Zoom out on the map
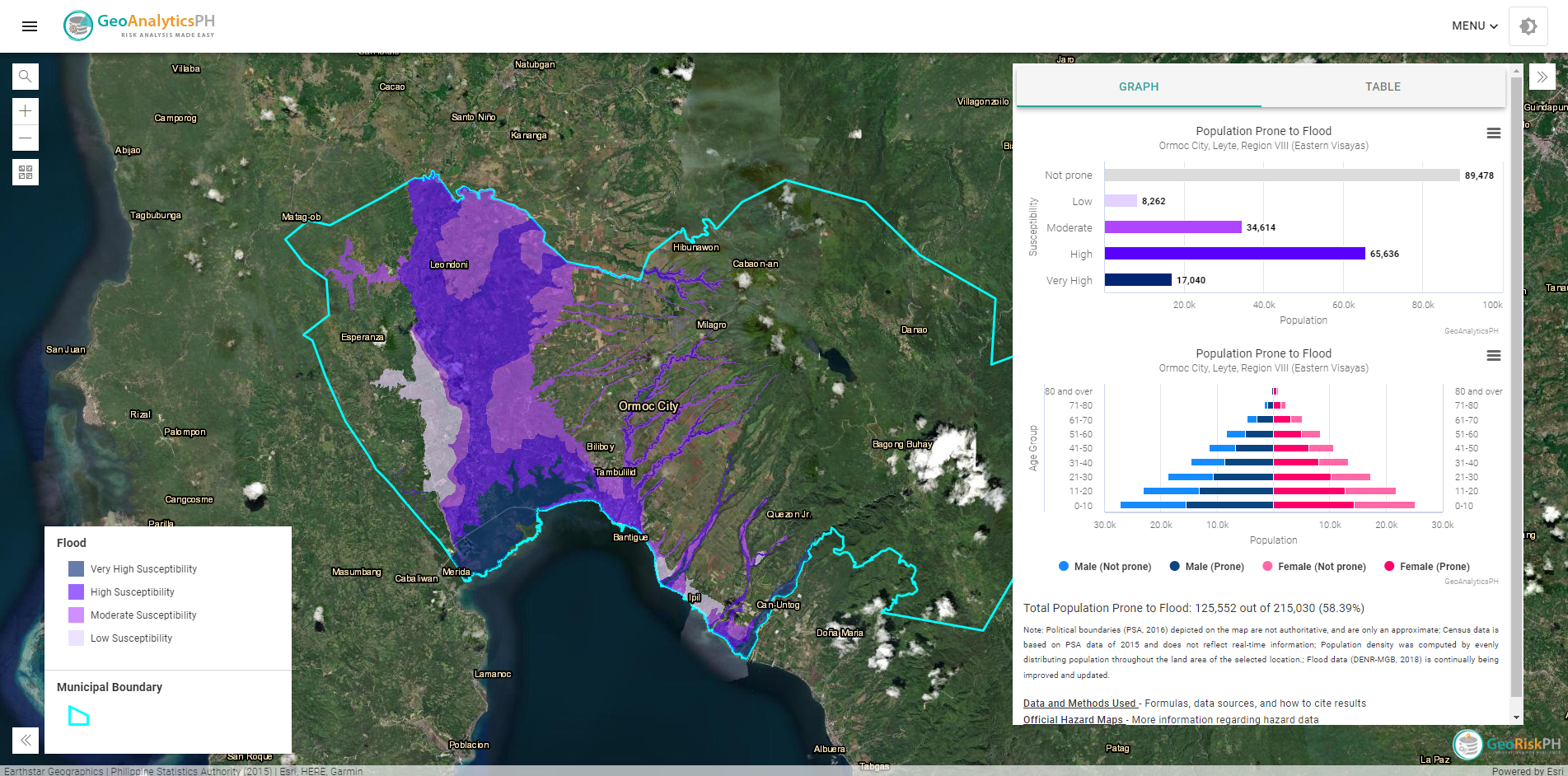The image size is (1568, 776). tap(26, 138)
